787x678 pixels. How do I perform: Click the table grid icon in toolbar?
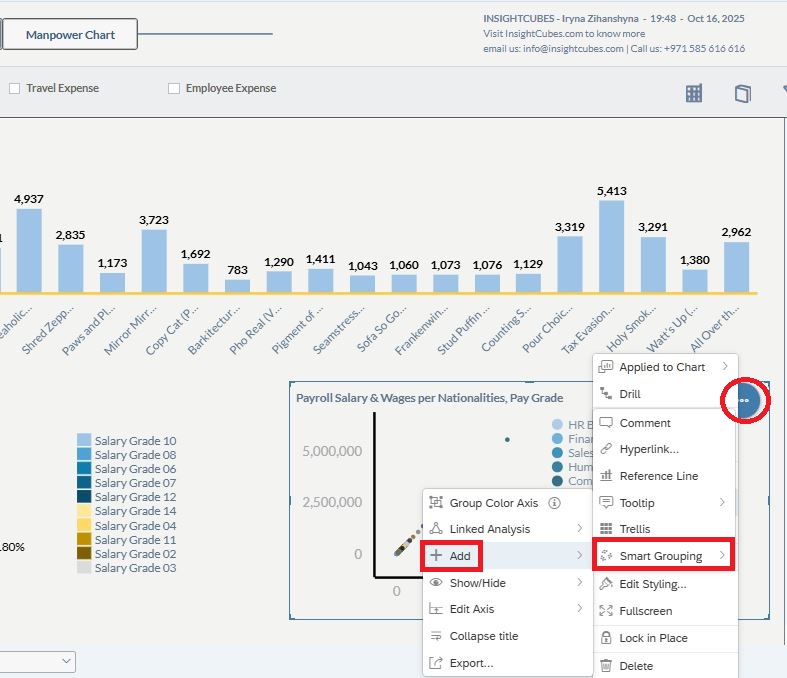(x=694, y=93)
